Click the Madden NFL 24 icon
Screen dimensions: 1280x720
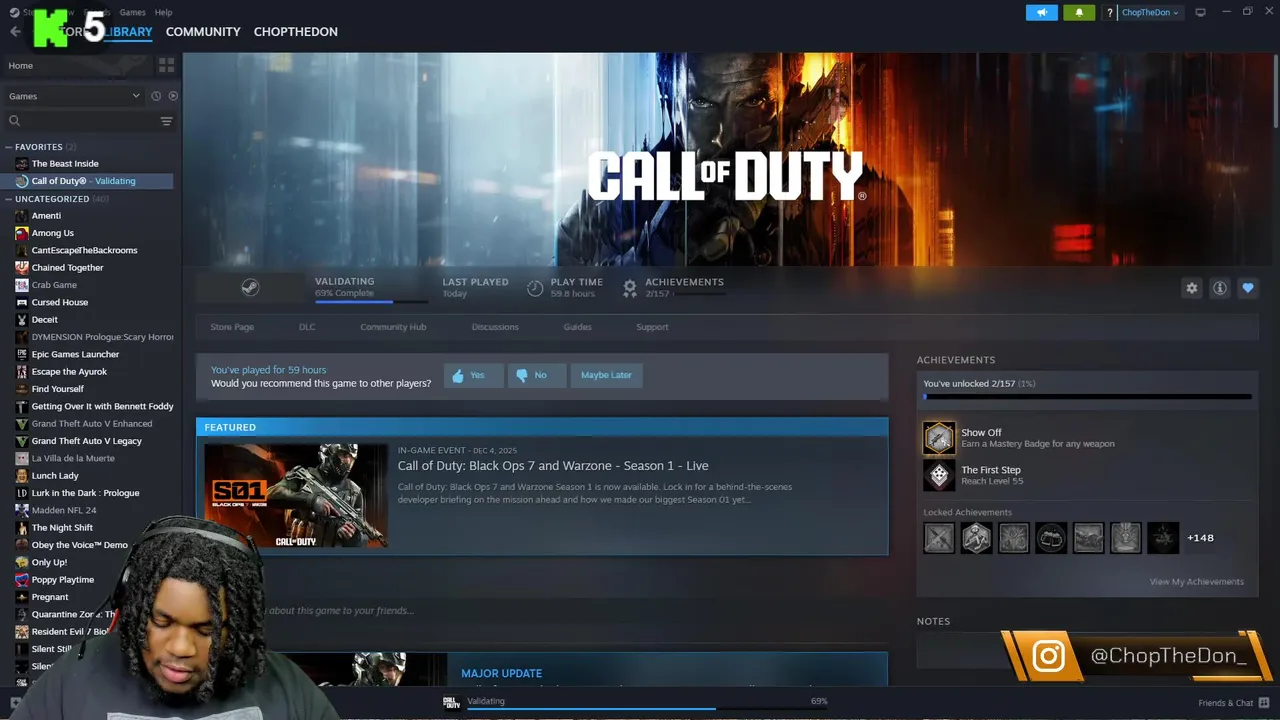coord(22,510)
